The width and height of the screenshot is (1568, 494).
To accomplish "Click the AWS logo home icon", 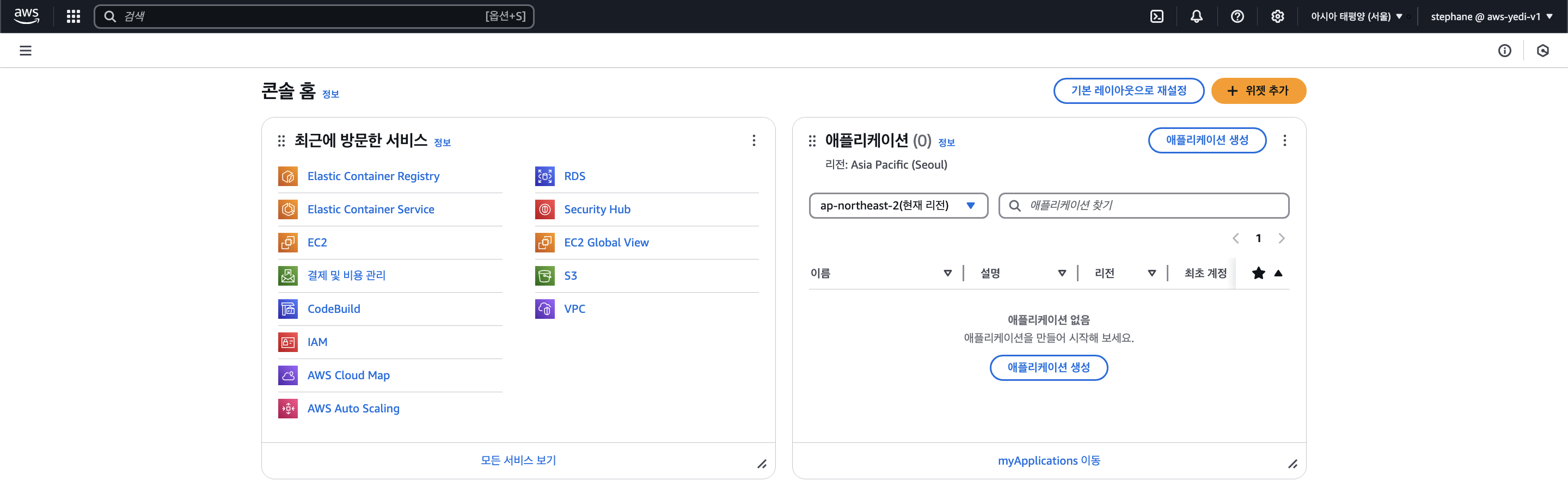I will [x=27, y=16].
